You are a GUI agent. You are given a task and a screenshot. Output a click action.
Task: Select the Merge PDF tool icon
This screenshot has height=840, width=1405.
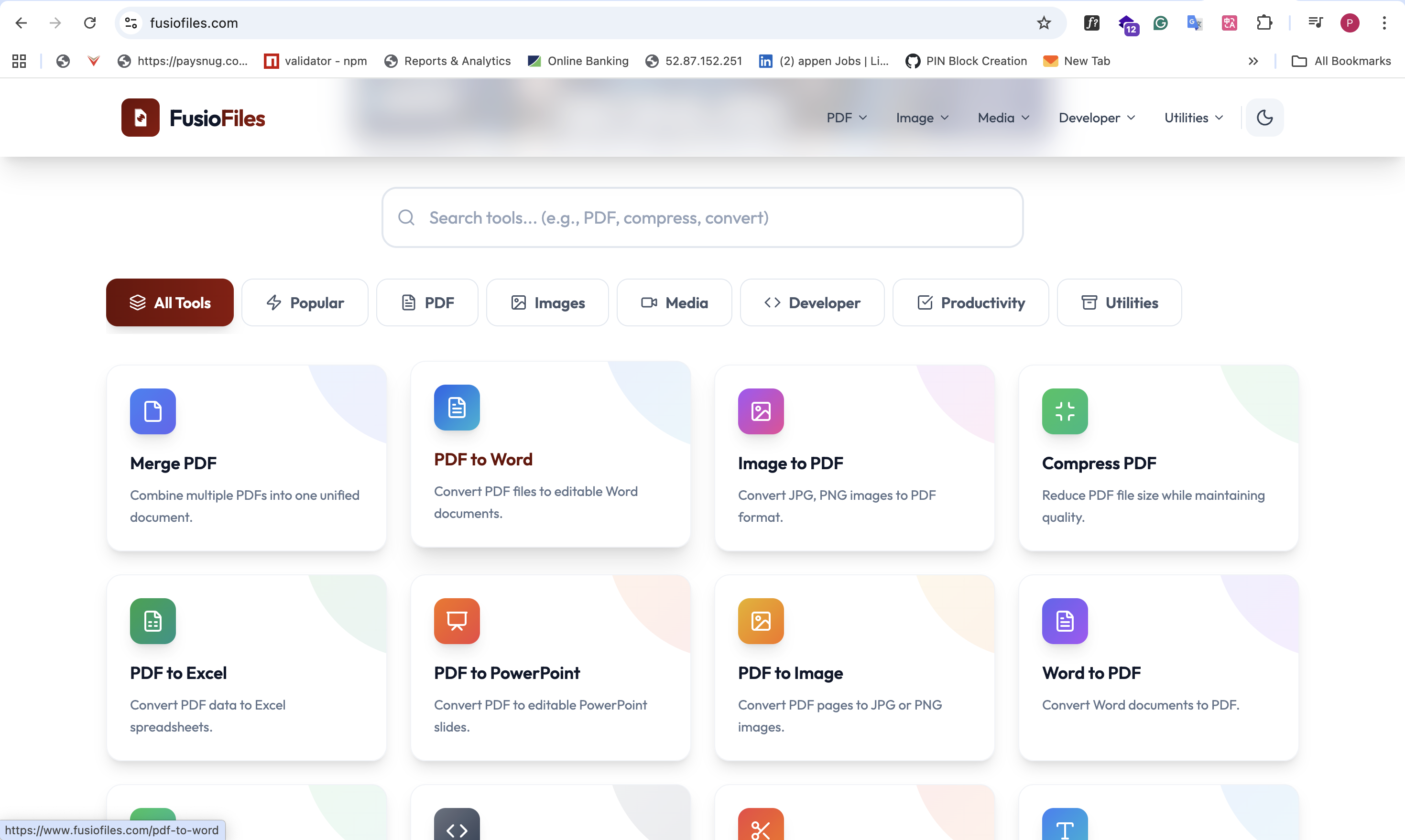point(152,411)
